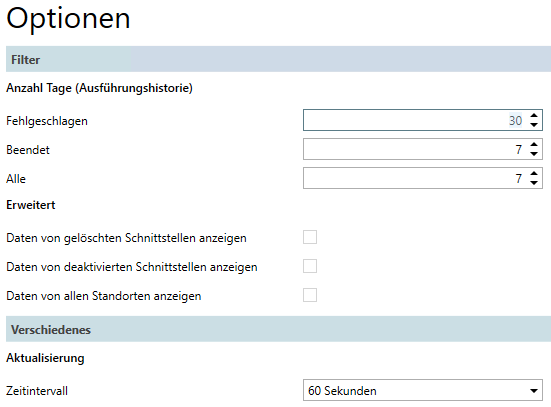Click the Anzahl Tage (Ausführungshistorie) heading
The image size is (551, 407).
coord(99,88)
